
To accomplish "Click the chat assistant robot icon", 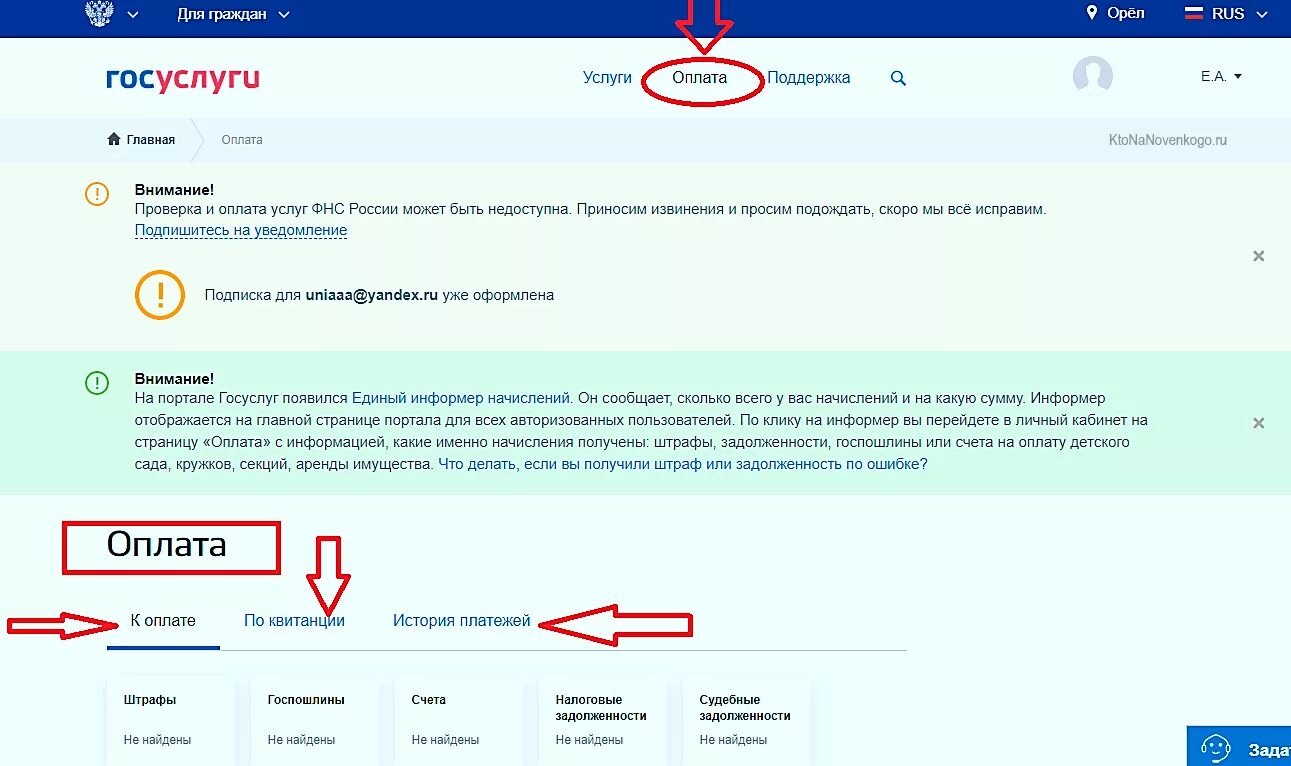I will click(1215, 748).
